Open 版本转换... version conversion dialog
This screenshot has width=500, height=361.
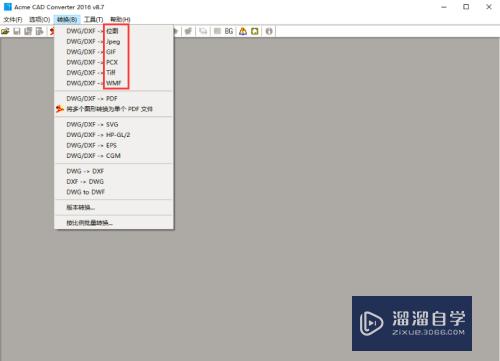tap(114, 207)
